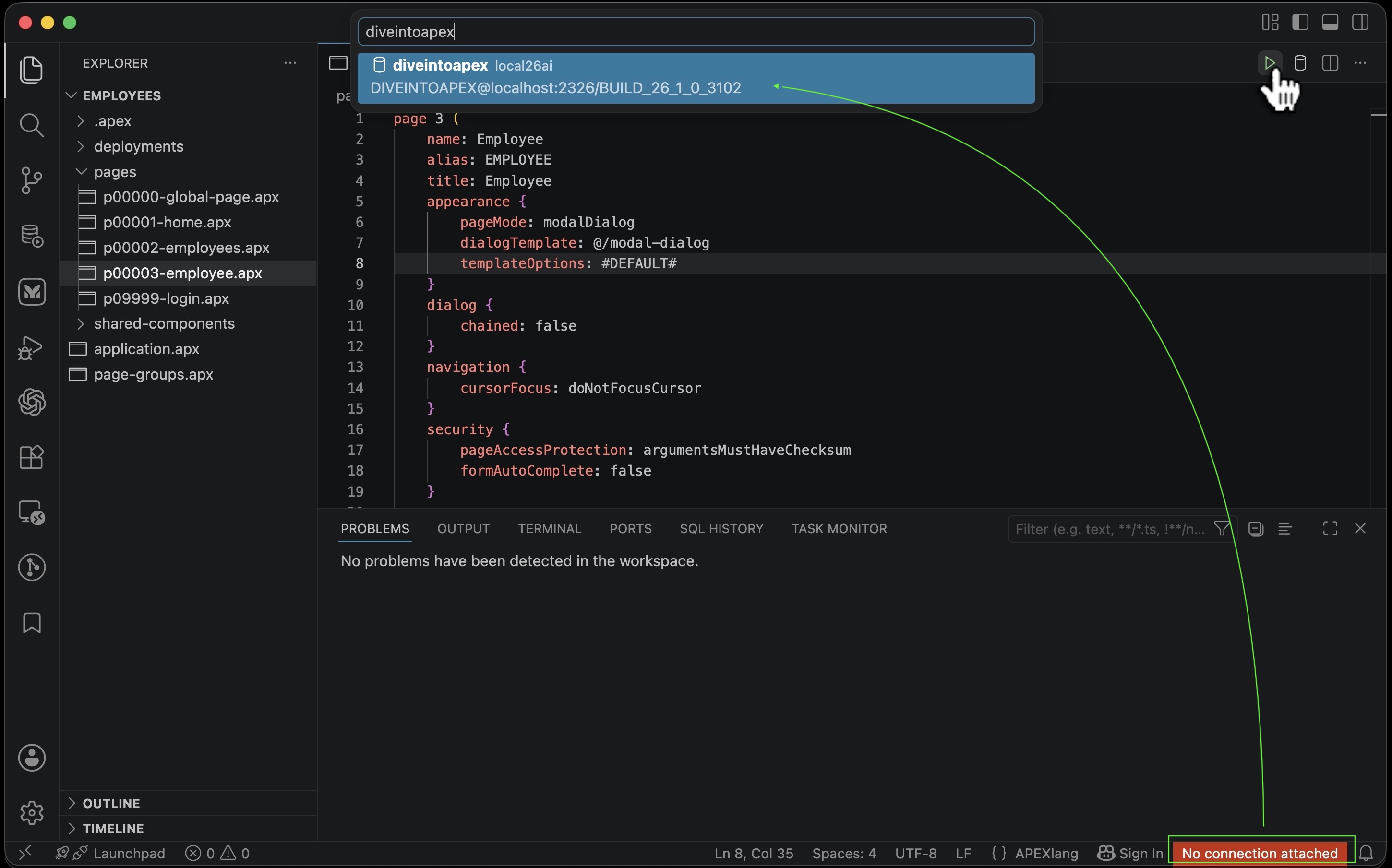Viewport: 1392px width, 868px height.
Task: Change file encoding UTF-8
Action: click(915, 853)
